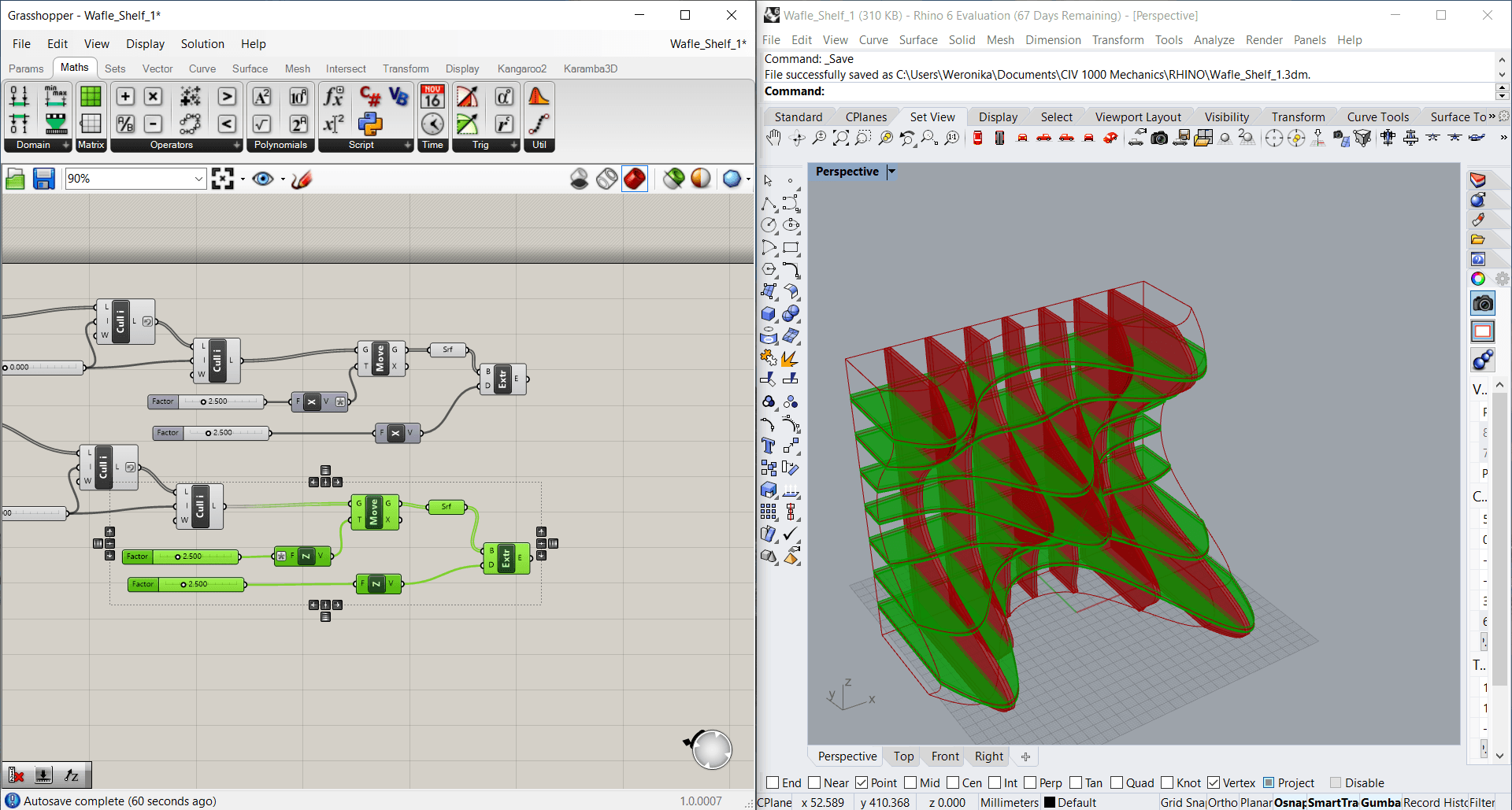The width and height of the screenshot is (1512, 810).
Task: Click the Python script component icon
Action: tap(370, 124)
